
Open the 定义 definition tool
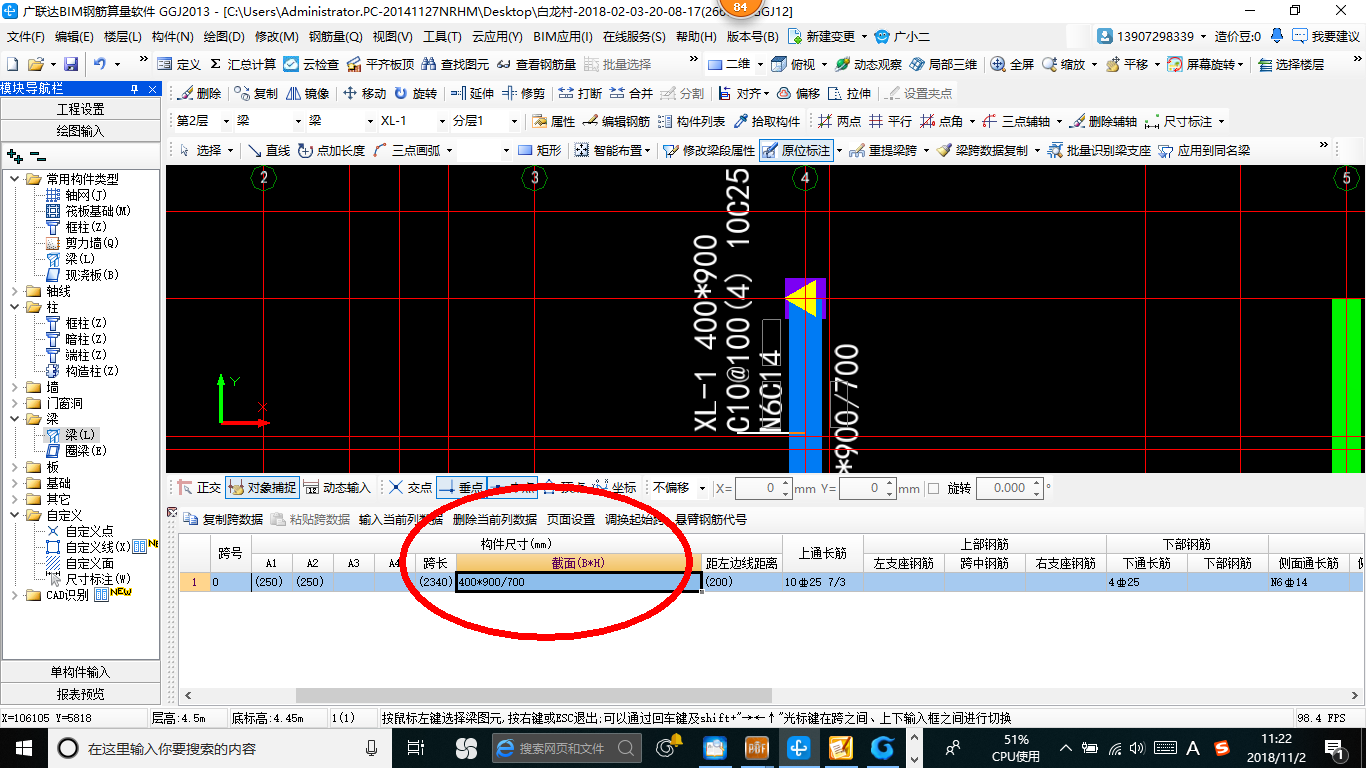pyautogui.click(x=180, y=64)
